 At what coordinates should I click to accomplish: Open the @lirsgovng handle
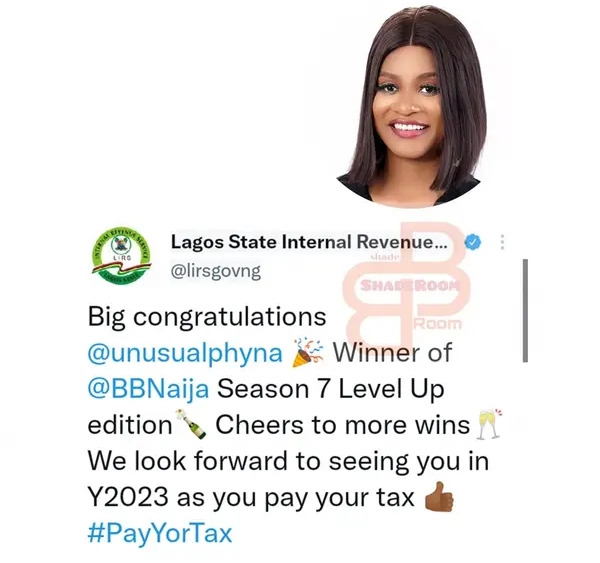click(216, 271)
